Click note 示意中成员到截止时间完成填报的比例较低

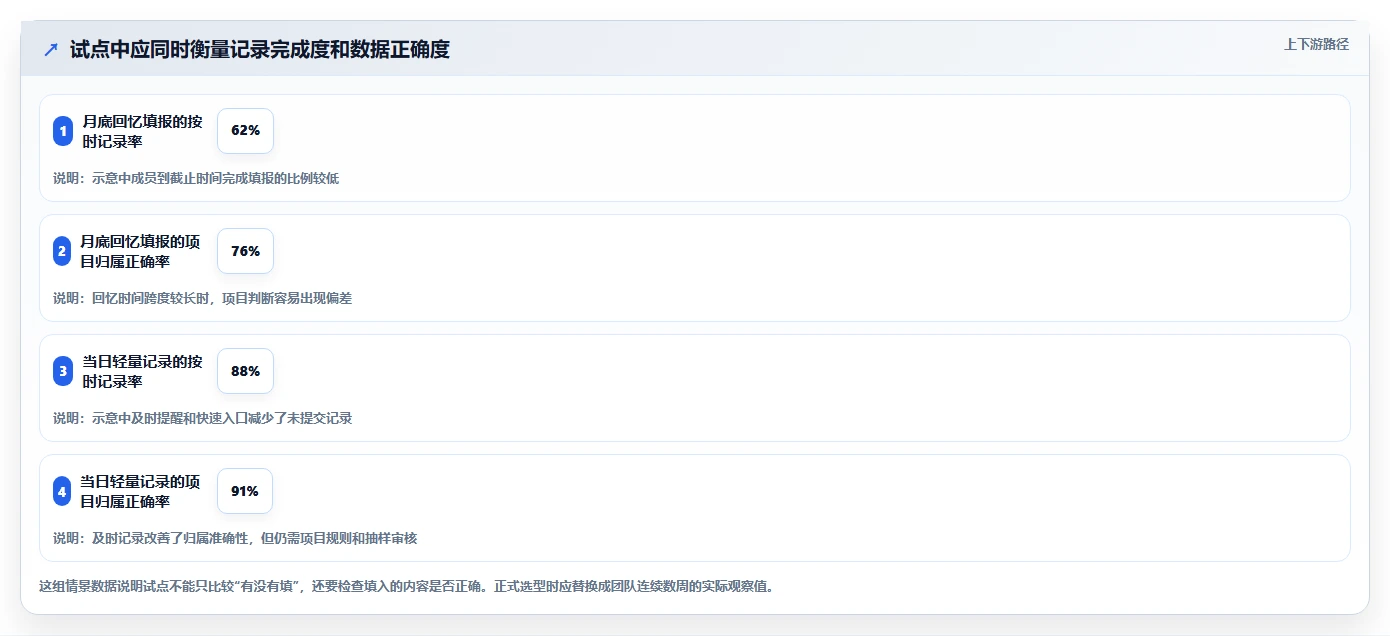[216, 178]
